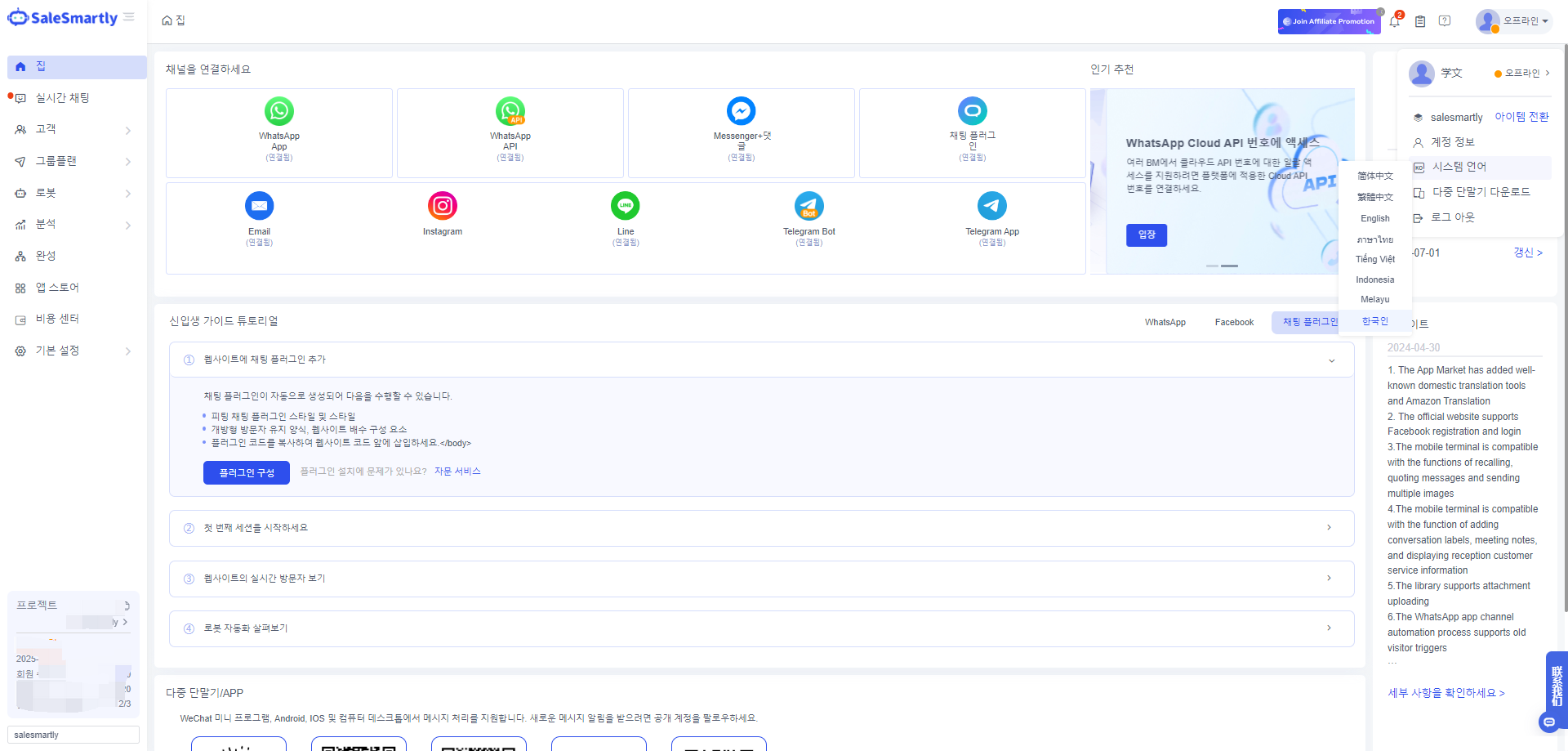This screenshot has height=751, width=1568.
Task: Click the salesmartly input field at bottom left
Action: click(73, 735)
